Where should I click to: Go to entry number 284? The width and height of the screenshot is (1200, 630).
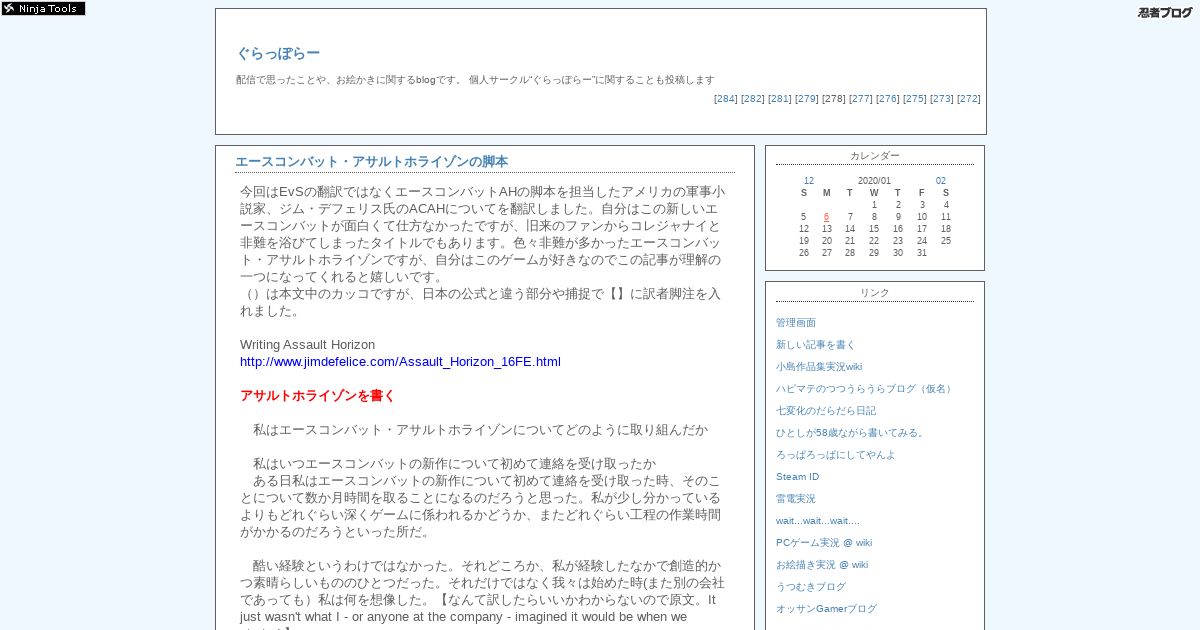click(x=726, y=99)
